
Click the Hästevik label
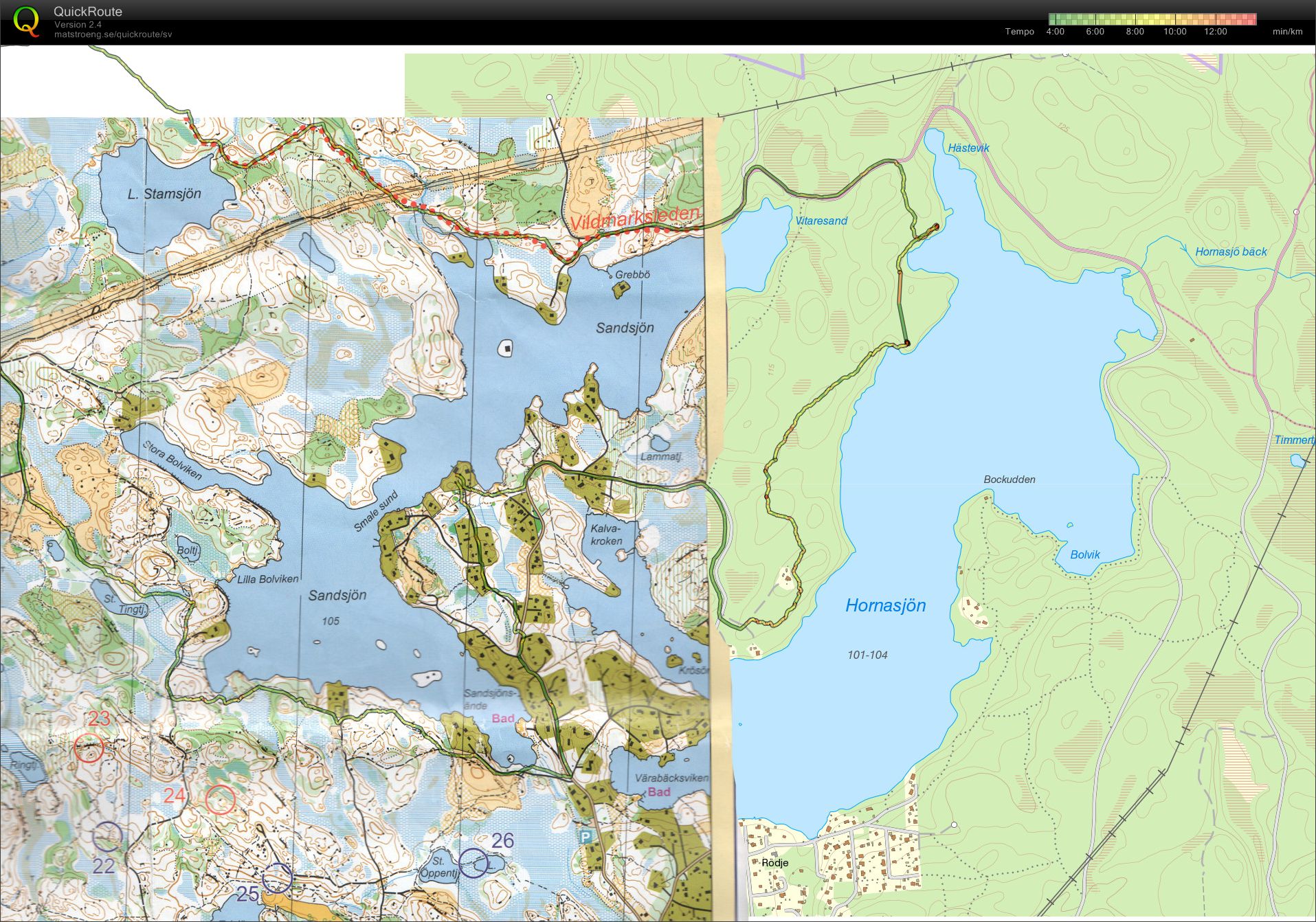968,148
